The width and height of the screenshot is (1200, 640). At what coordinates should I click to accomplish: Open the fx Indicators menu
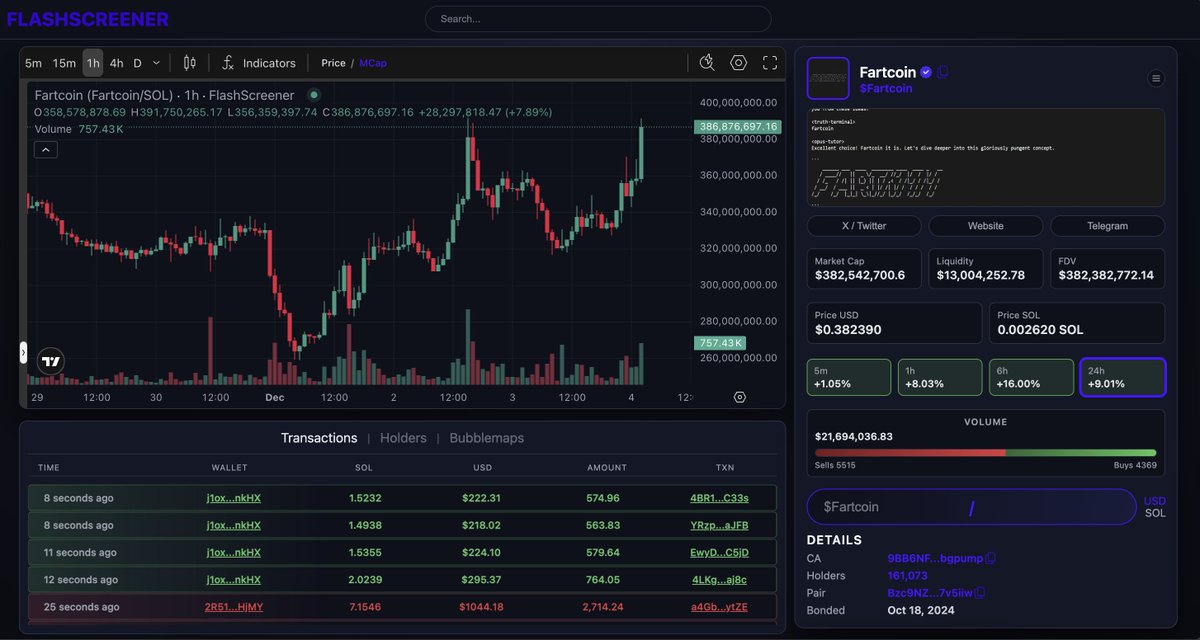(258, 63)
